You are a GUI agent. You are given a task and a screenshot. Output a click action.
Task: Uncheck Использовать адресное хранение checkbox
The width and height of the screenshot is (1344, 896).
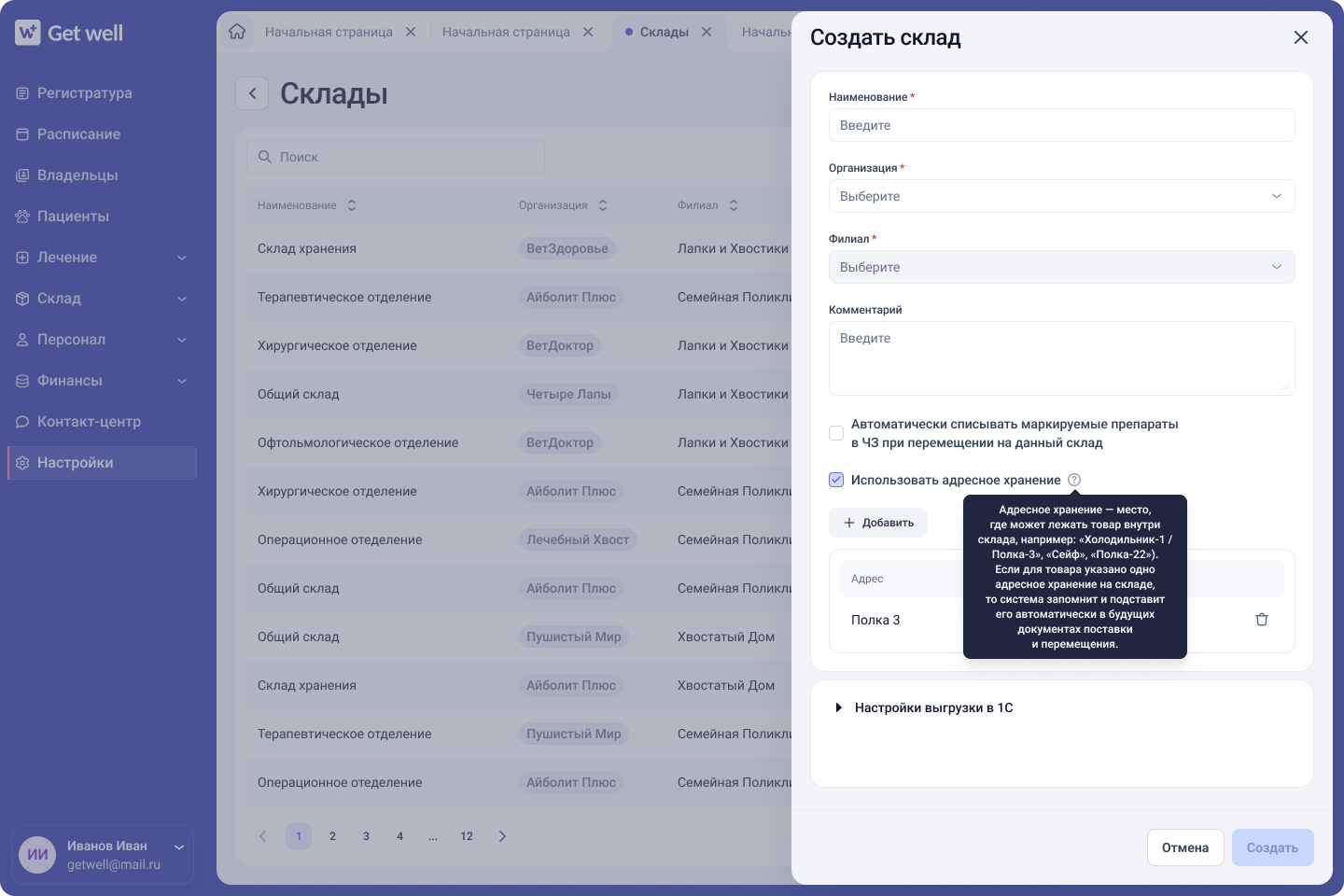pos(836,480)
